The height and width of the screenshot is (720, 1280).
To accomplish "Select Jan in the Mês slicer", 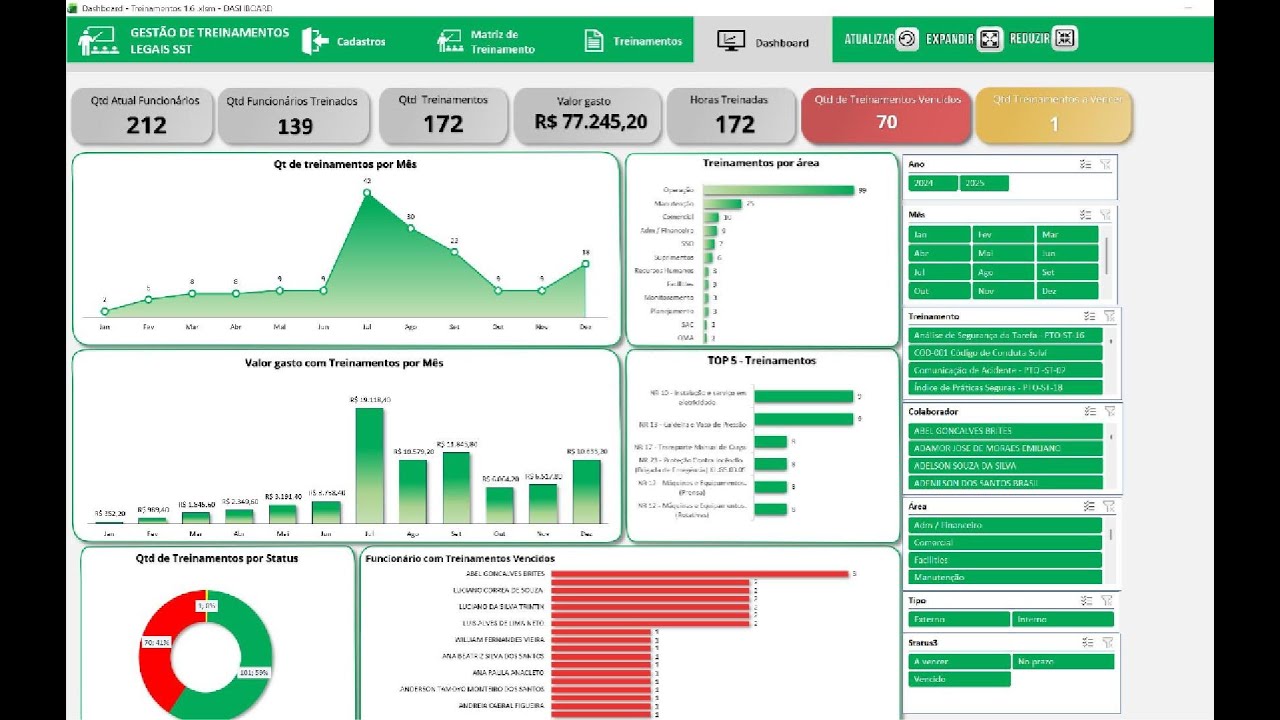I will [939, 234].
